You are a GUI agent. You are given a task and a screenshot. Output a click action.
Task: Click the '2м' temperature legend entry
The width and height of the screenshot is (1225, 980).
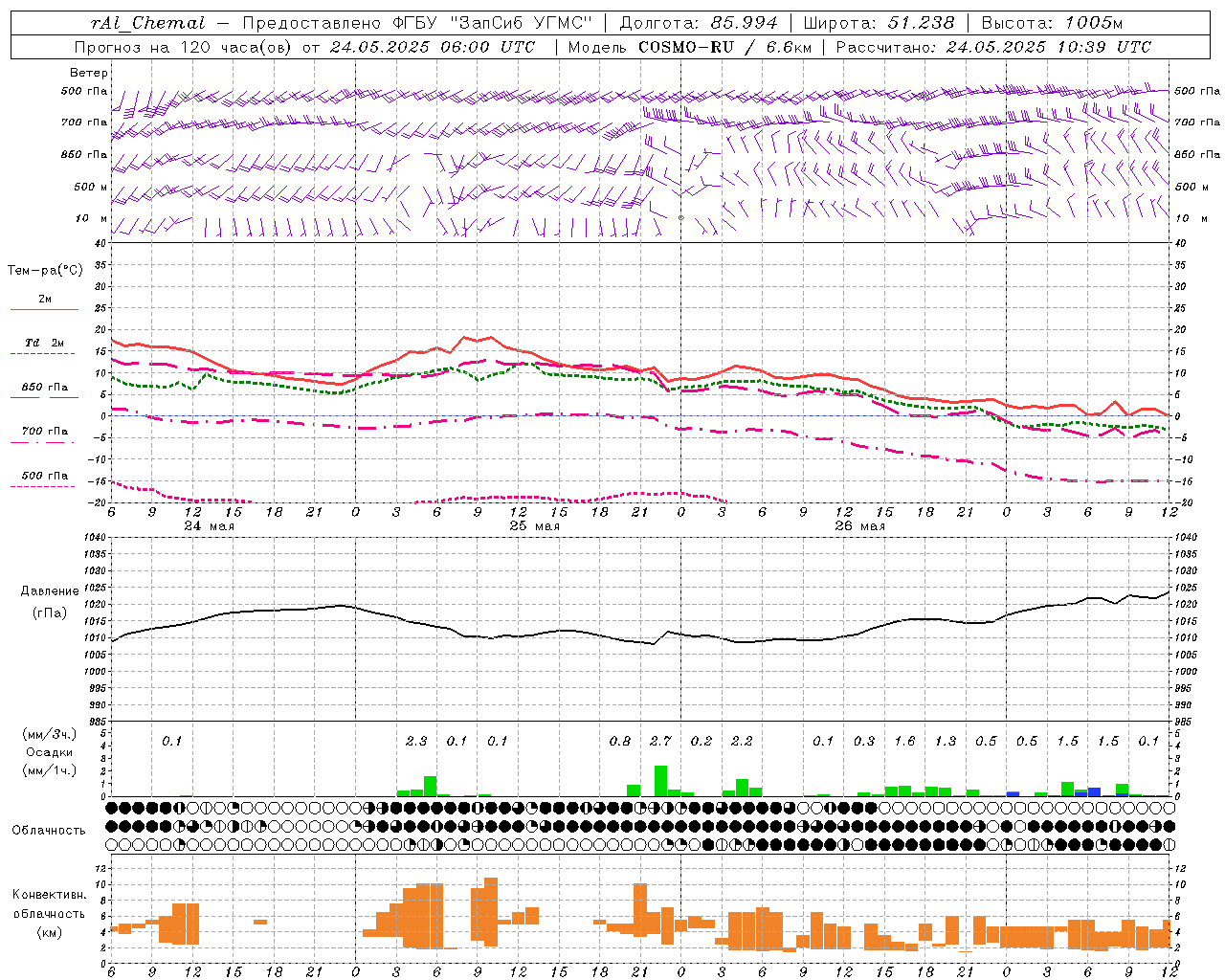45,300
